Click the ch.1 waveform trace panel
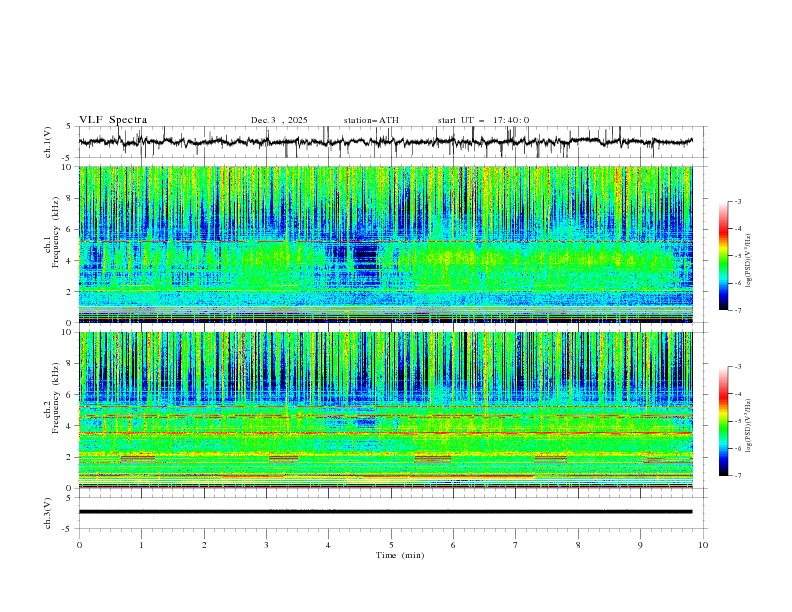Image resolution: width=792 pixels, height=612 pixels. [x=392, y=142]
